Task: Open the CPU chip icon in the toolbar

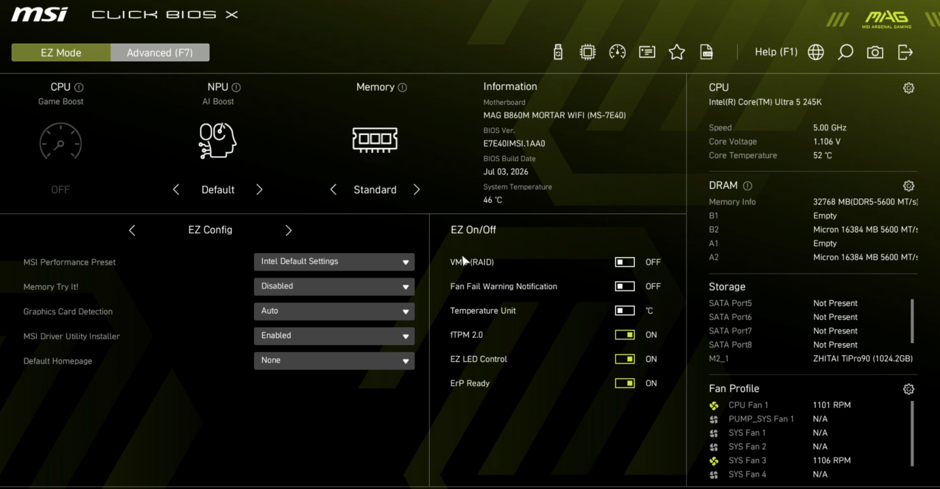Action: pyautogui.click(x=588, y=52)
